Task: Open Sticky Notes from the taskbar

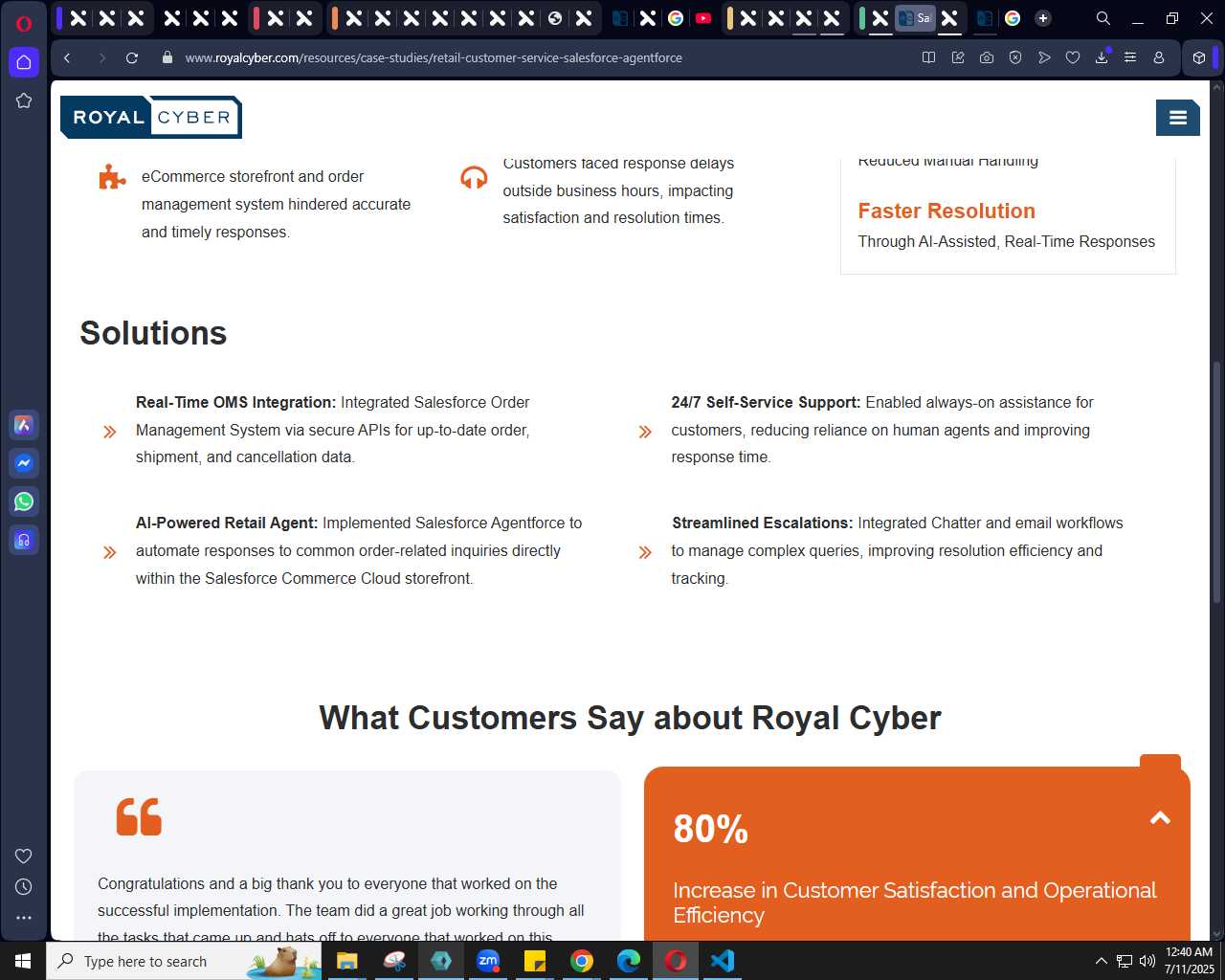Action: (535, 961)
